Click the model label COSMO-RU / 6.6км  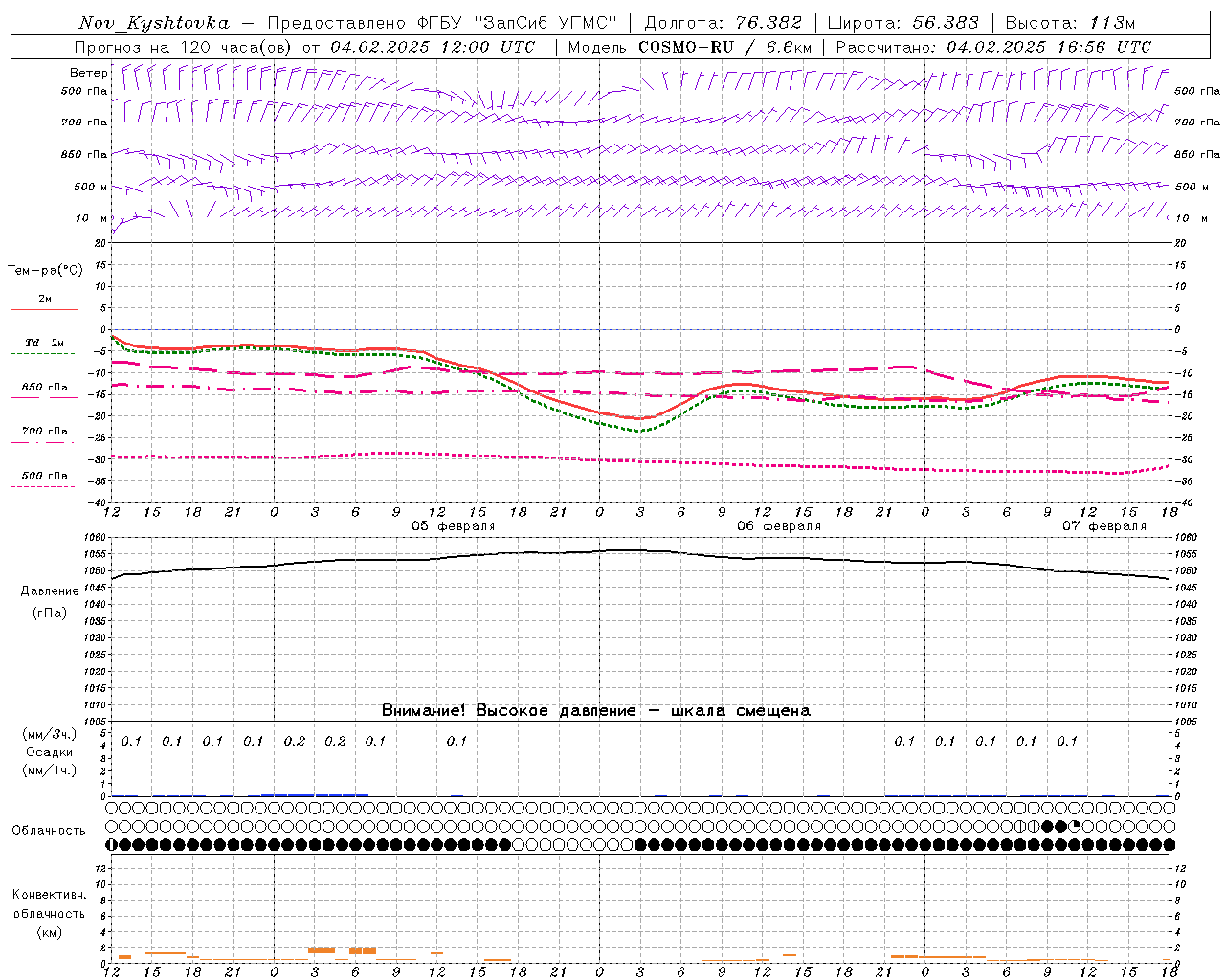[725, 47]
